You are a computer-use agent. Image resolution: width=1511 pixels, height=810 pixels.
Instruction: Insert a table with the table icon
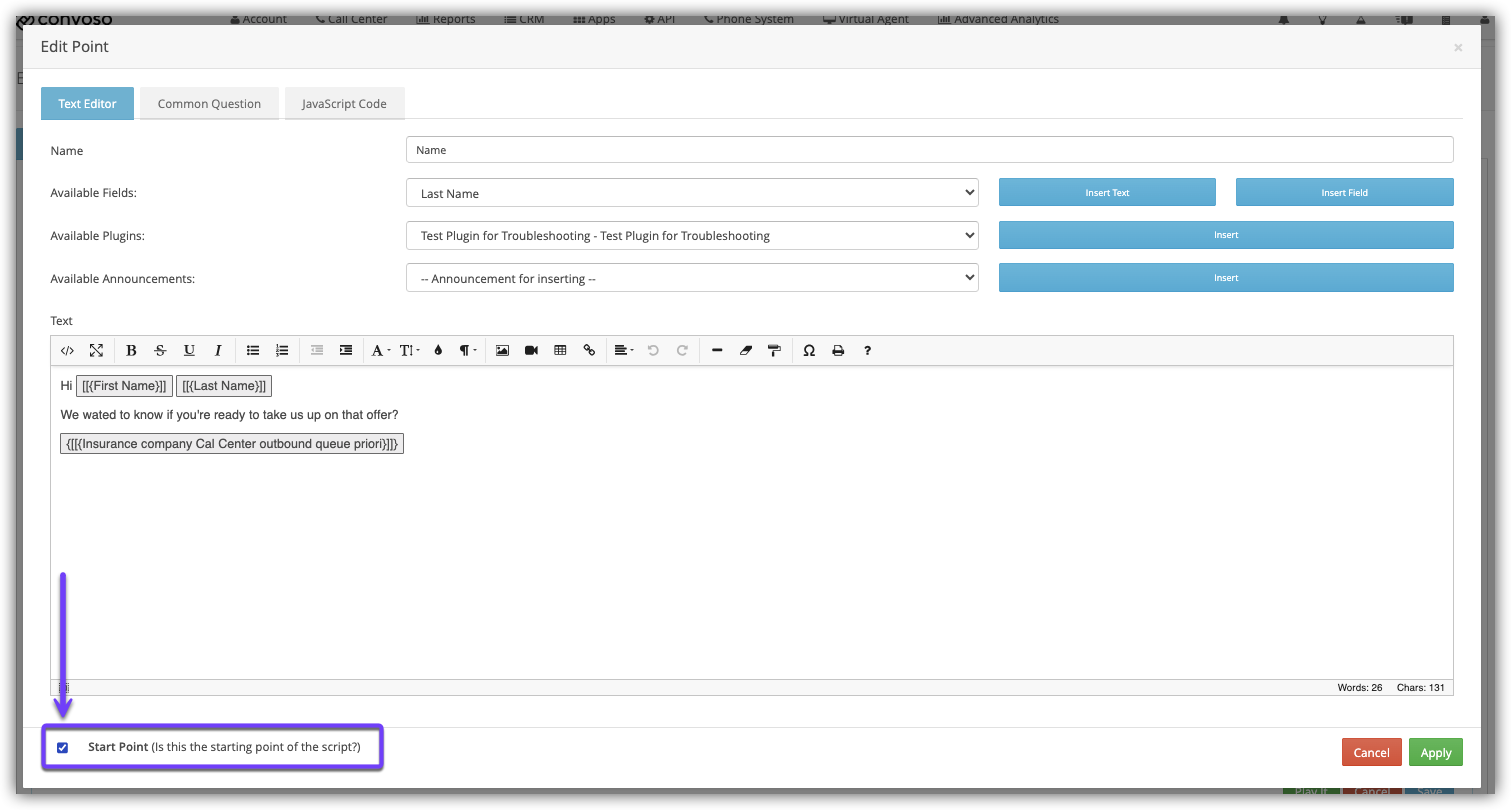click(x=560, y=351)
